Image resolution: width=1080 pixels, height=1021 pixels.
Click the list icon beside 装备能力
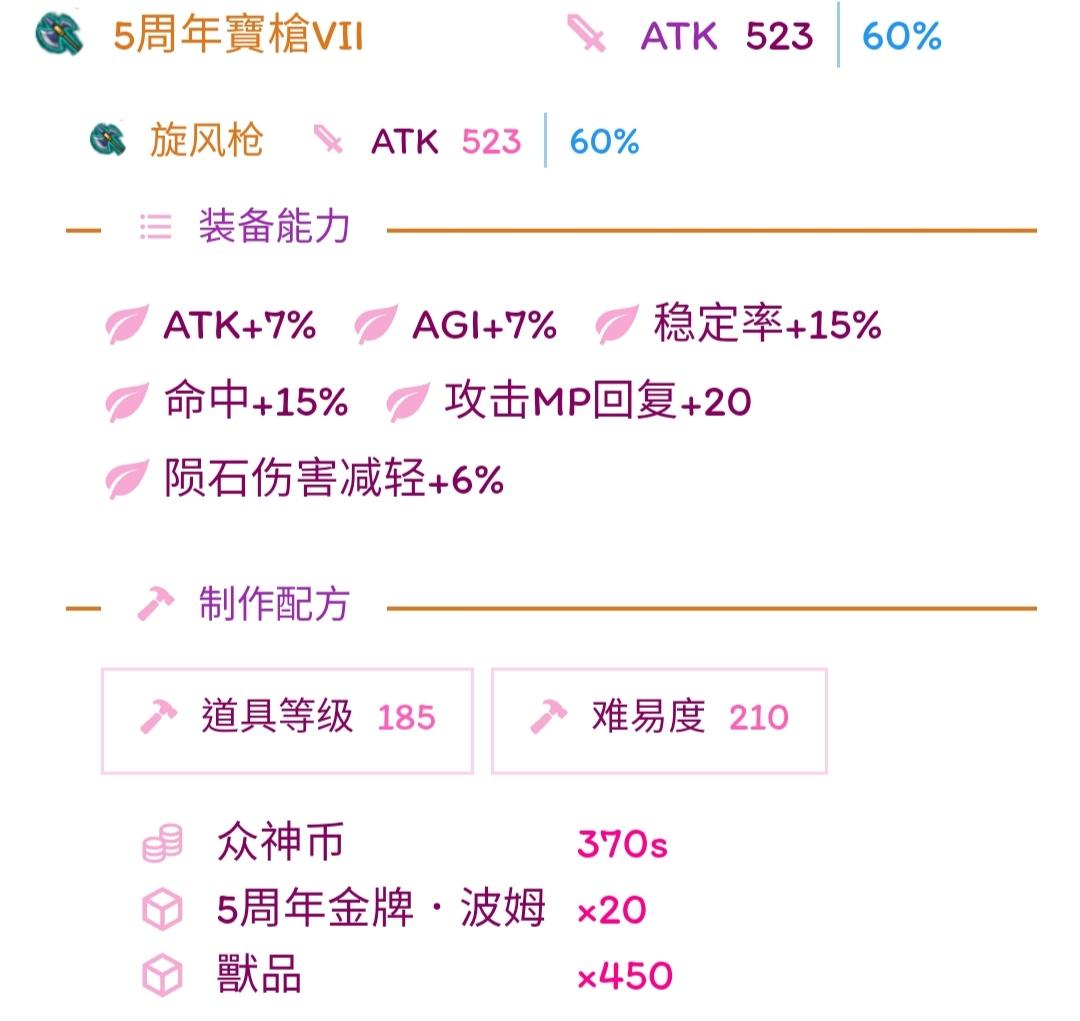(x=156, y=227)
